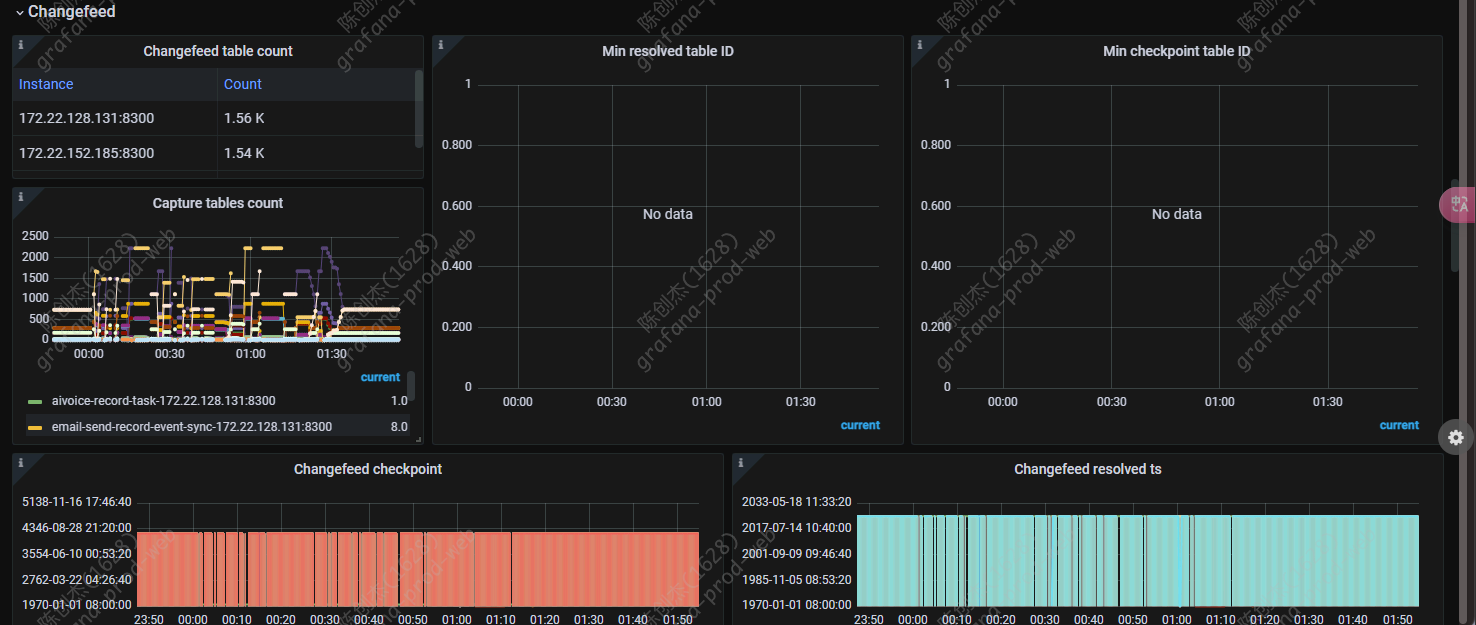Open the gear settings icon at right edge
This screenshot has height=625, width=1476.
coord(1455,437)
